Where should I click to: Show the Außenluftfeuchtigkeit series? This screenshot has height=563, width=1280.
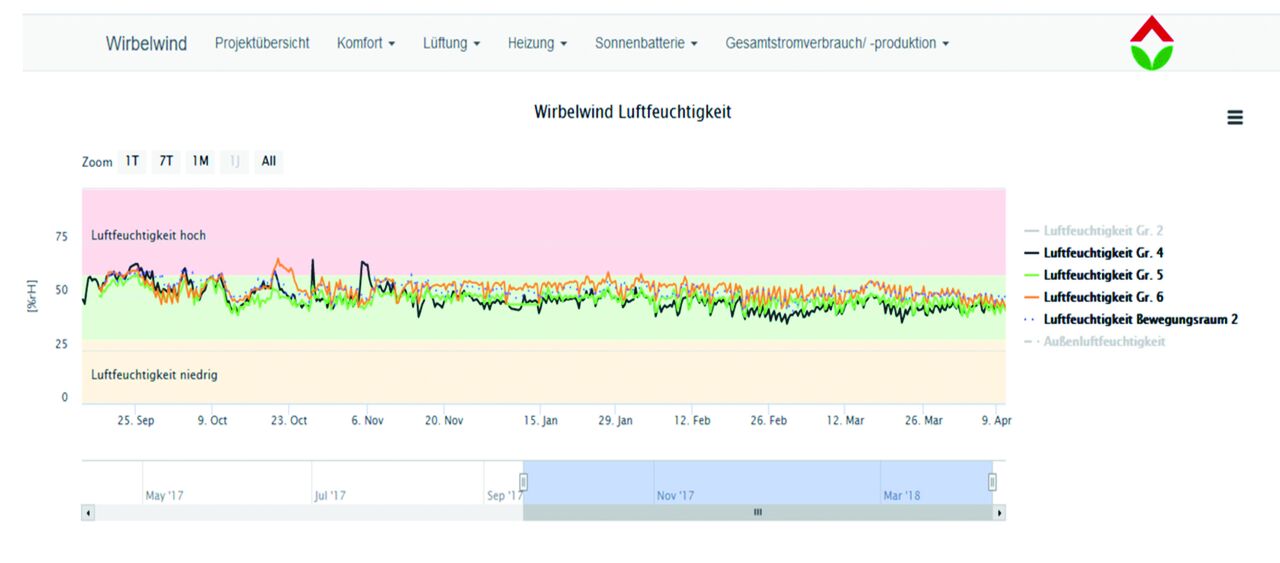coord(1104,341)
